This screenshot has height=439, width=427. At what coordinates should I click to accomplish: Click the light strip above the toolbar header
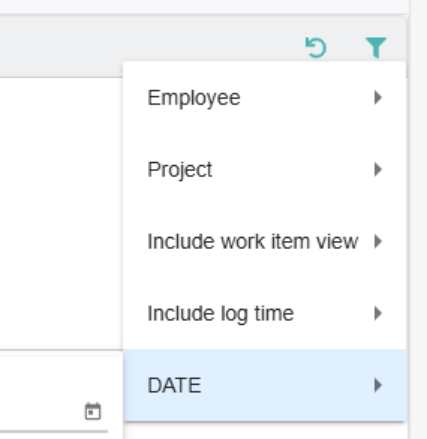[204, 7]
